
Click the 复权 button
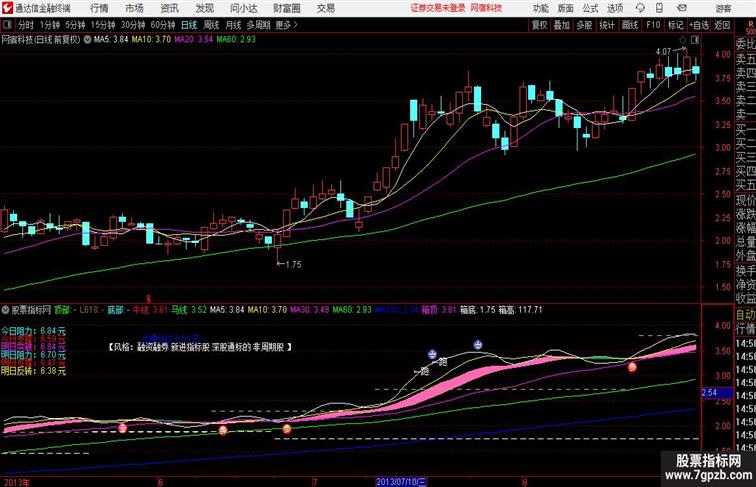tap(540, 25)
